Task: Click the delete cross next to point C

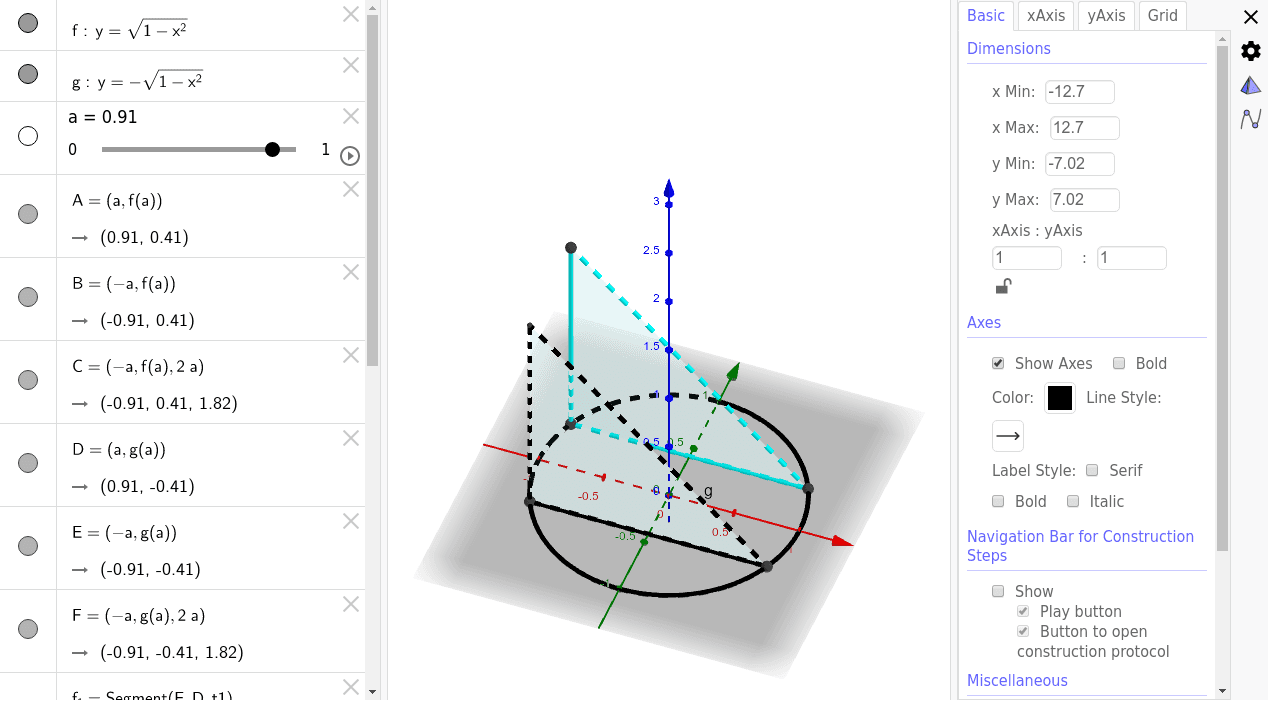Action: [350, 355]
